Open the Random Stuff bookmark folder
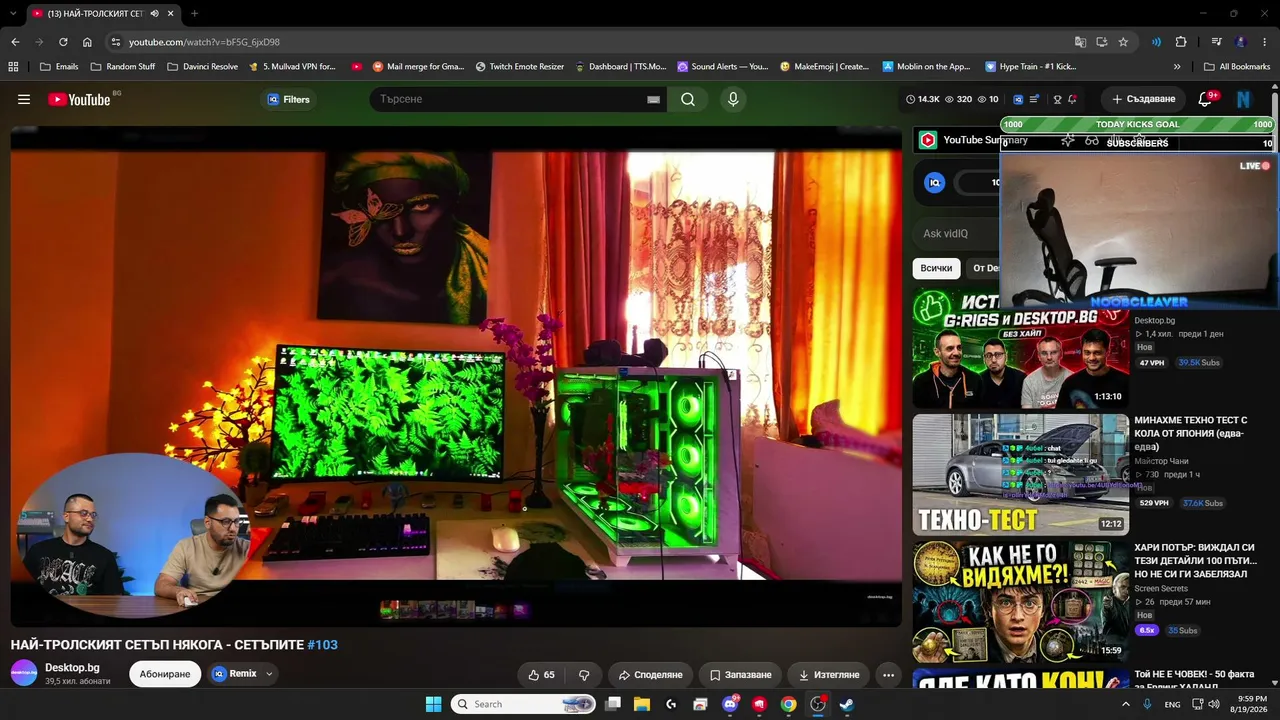This screenshot has width=1280, height=720. pyautogui.click(x=123, y=67)
